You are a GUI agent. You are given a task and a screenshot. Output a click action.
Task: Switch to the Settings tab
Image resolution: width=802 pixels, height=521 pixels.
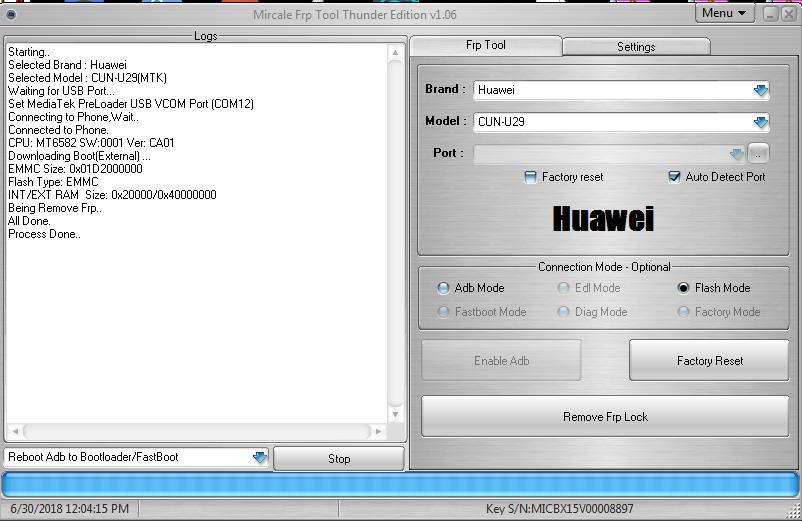pyautogui.click(x=636, y=47)
